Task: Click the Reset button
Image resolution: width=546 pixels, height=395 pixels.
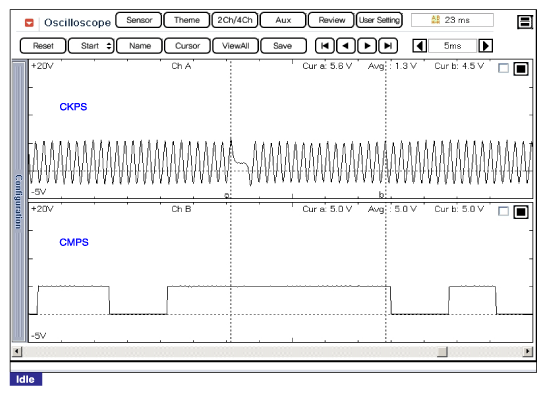Action: pos(43,46)
